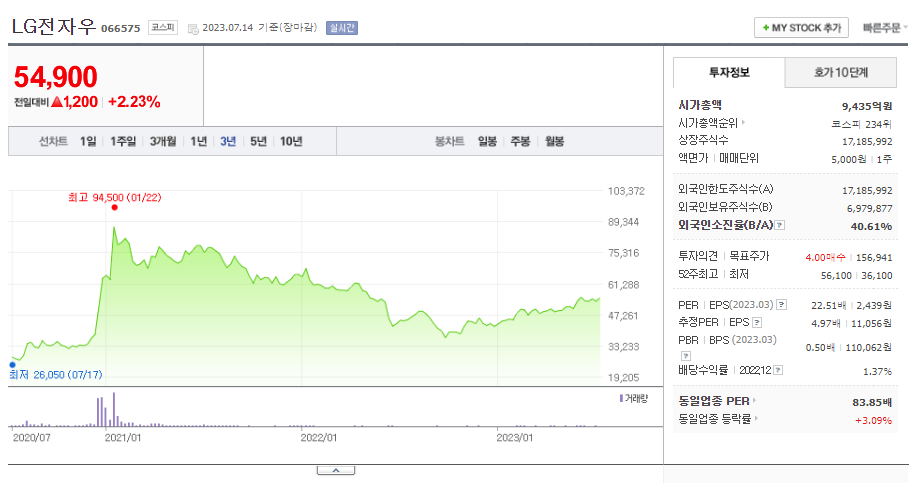Click the +3.09% sector change value
This screenshot has width=919, height=483.
click(873, 420)
